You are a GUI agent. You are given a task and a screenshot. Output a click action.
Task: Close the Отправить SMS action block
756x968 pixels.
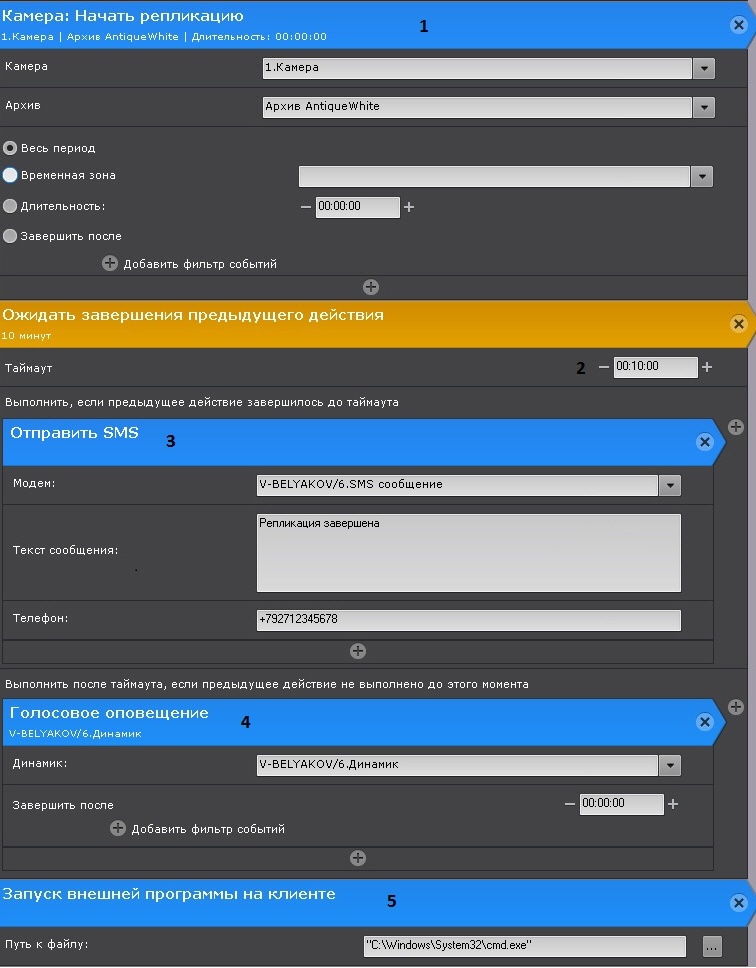(x=704, y=442)
